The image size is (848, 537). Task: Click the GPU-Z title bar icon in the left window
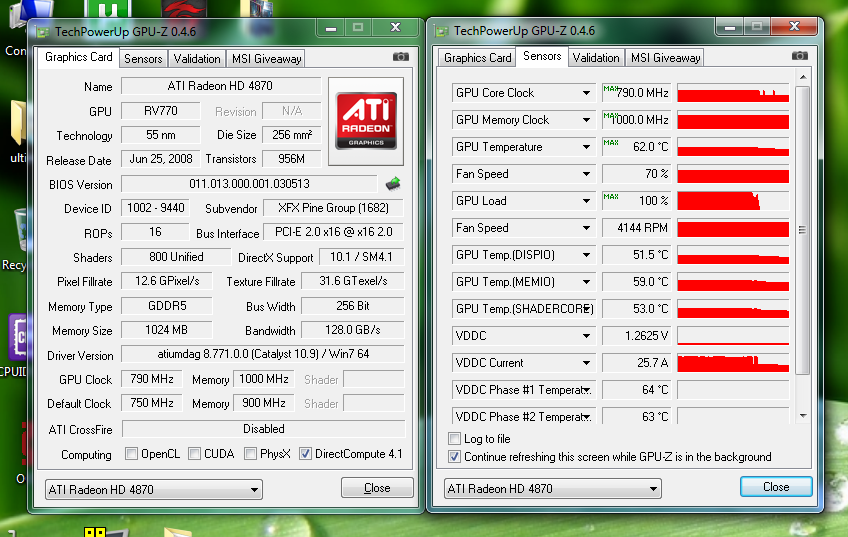coord(42,31)
